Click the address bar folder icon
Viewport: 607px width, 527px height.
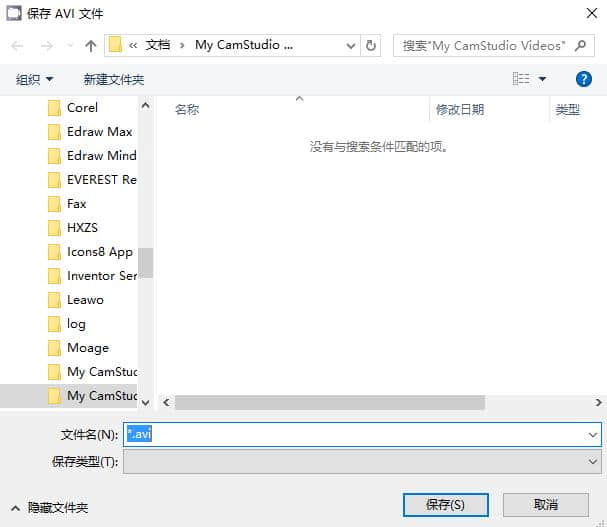click(115, 45)
